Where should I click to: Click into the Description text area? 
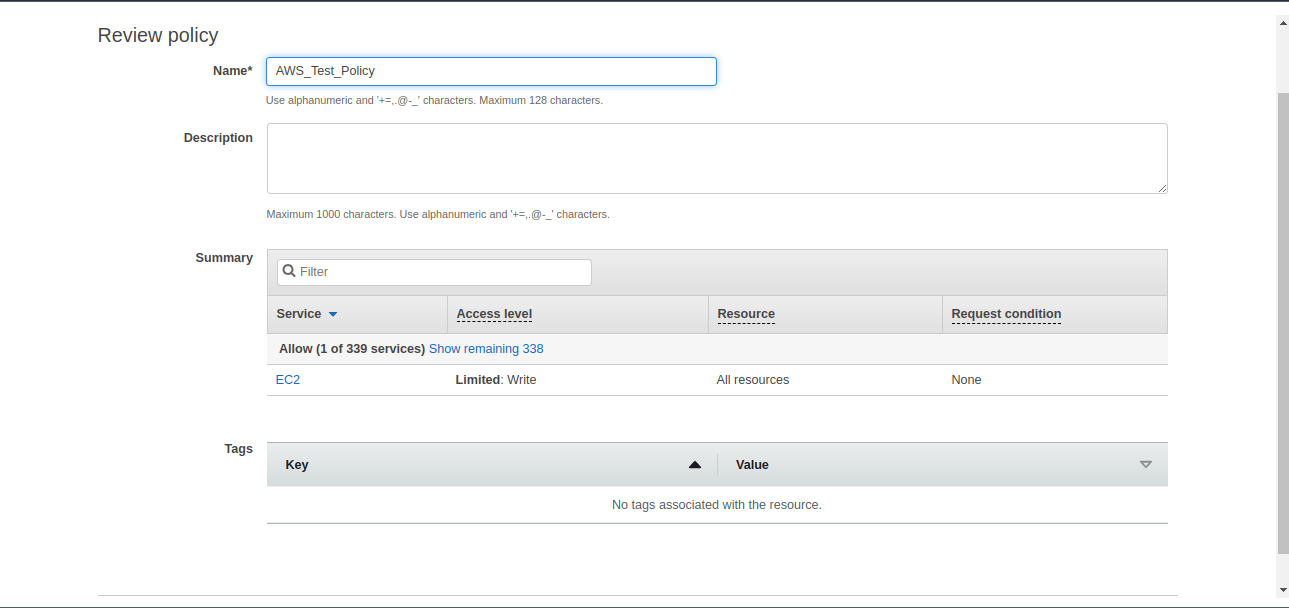pyautogui.click(x=717, y=158)
